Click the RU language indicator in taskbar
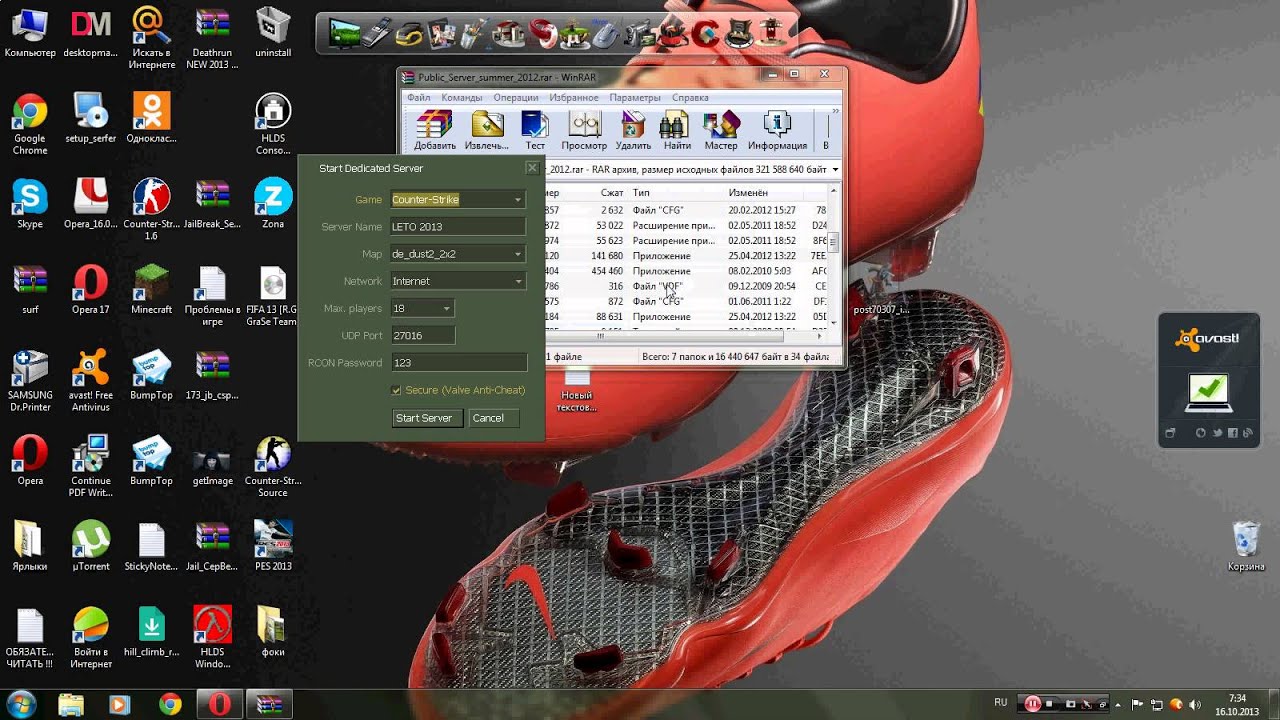 [1001, 702]
